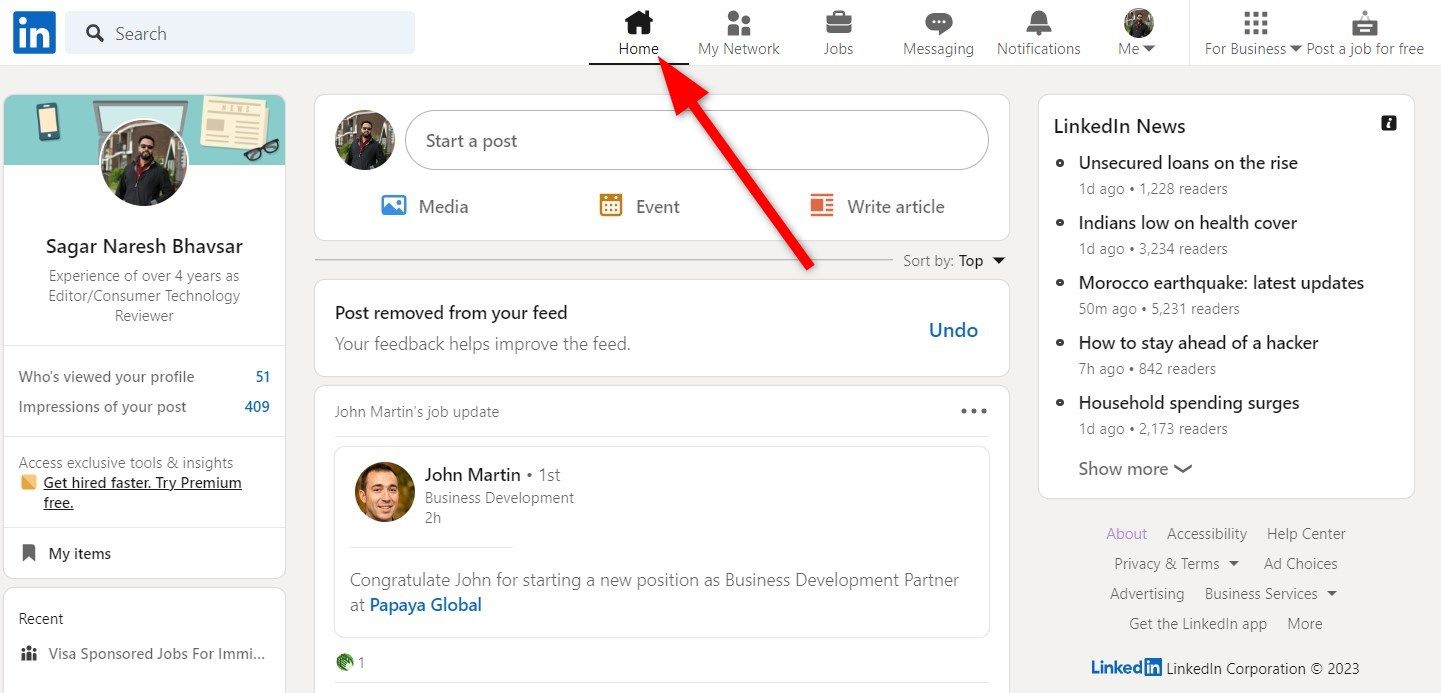Open Impressions of your post
The width and height of the screenshot is (1441, 693).
pos(103,407)
